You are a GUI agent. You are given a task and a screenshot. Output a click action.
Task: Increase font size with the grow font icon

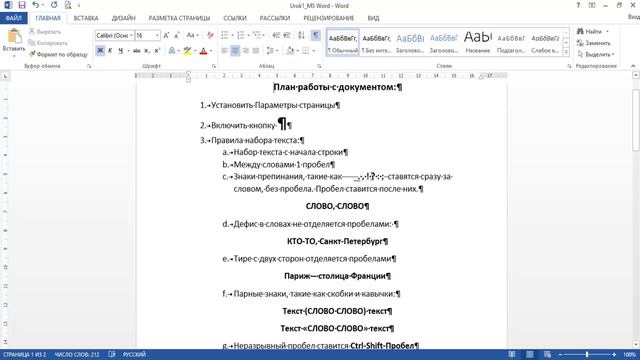coord(166,36)
